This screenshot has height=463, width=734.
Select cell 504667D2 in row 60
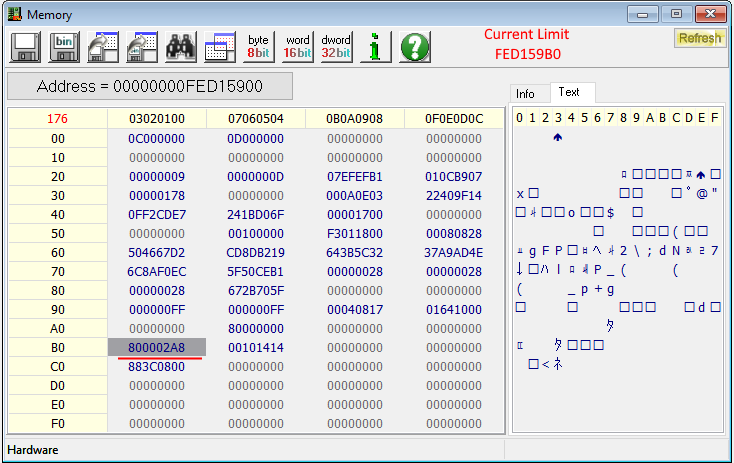[157, 252]
